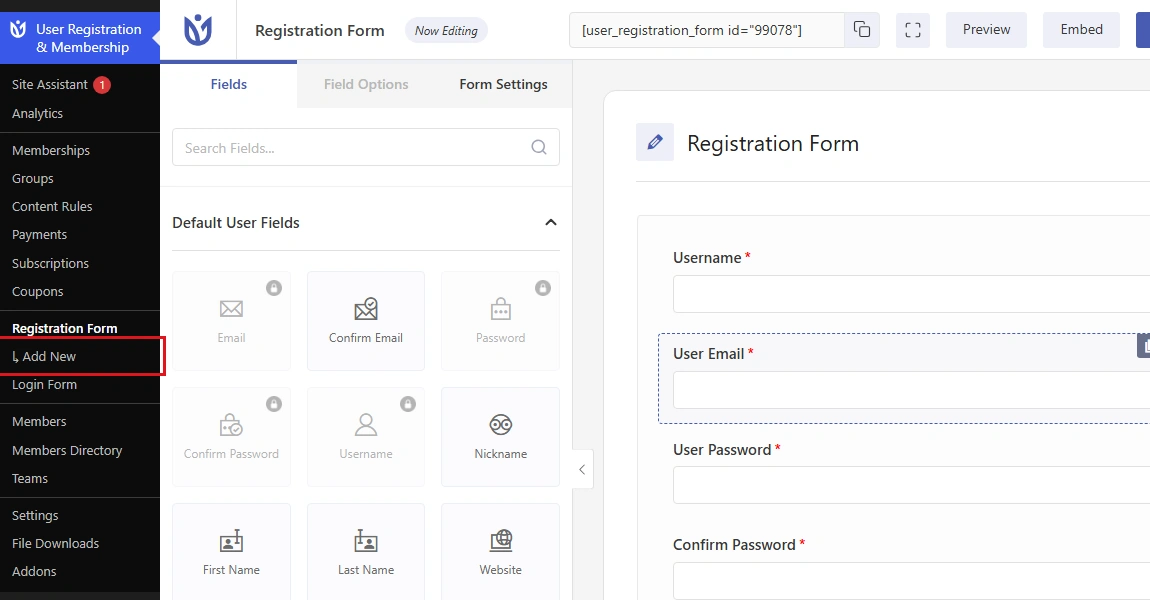The height and width of the screenshot is (600, 1150).
Task: Go to Analytics page
Action: pos(37,114)
